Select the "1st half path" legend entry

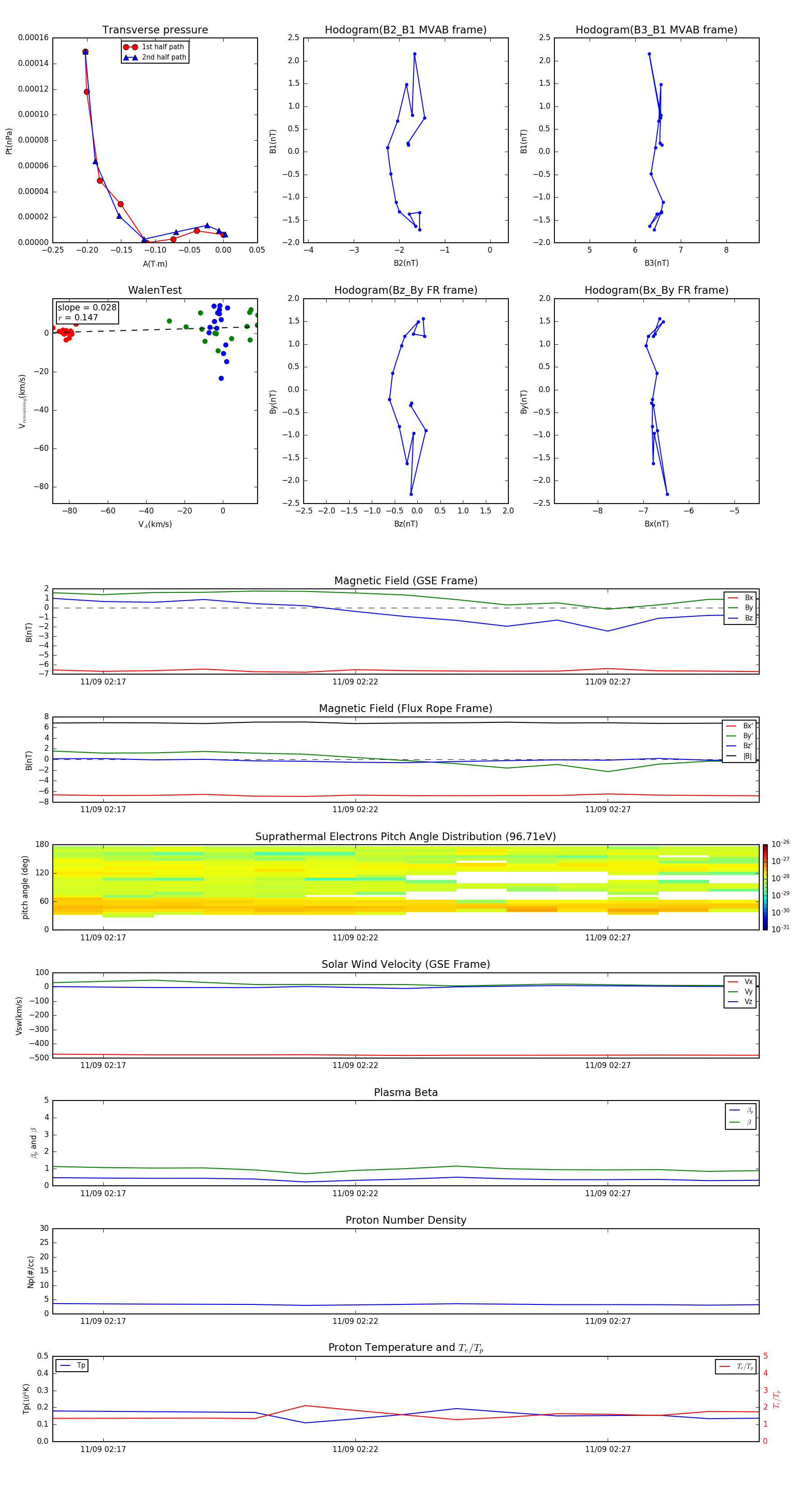[154, 47]
